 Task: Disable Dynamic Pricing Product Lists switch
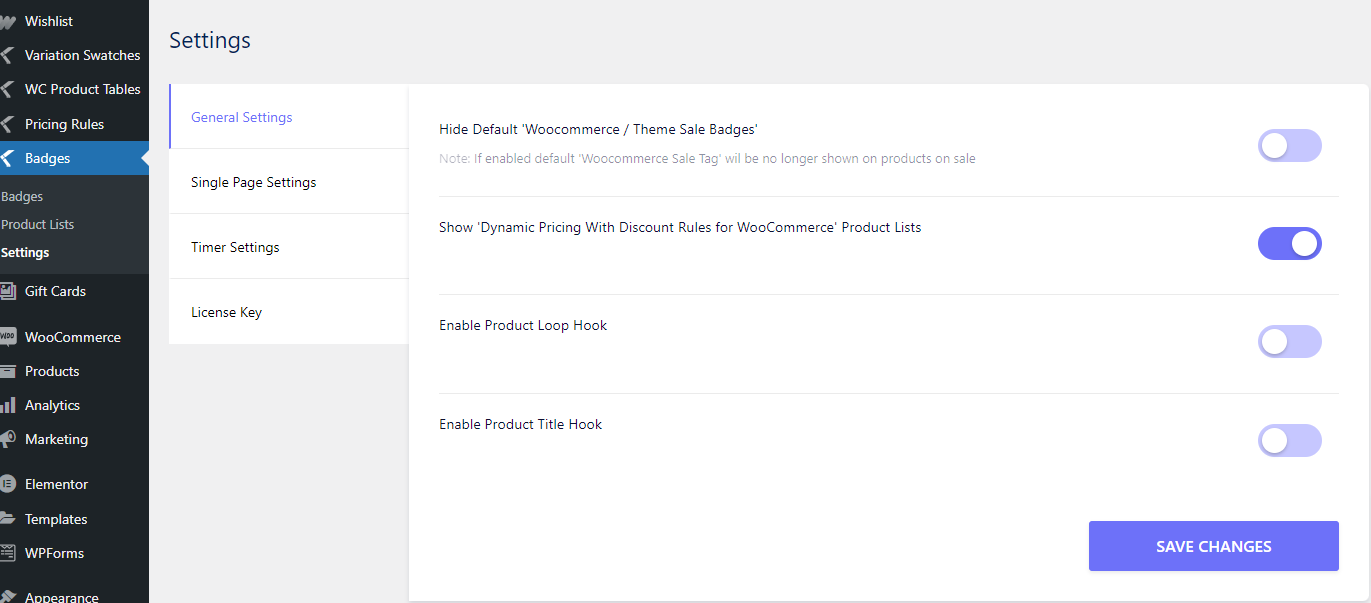(1289, 243)
